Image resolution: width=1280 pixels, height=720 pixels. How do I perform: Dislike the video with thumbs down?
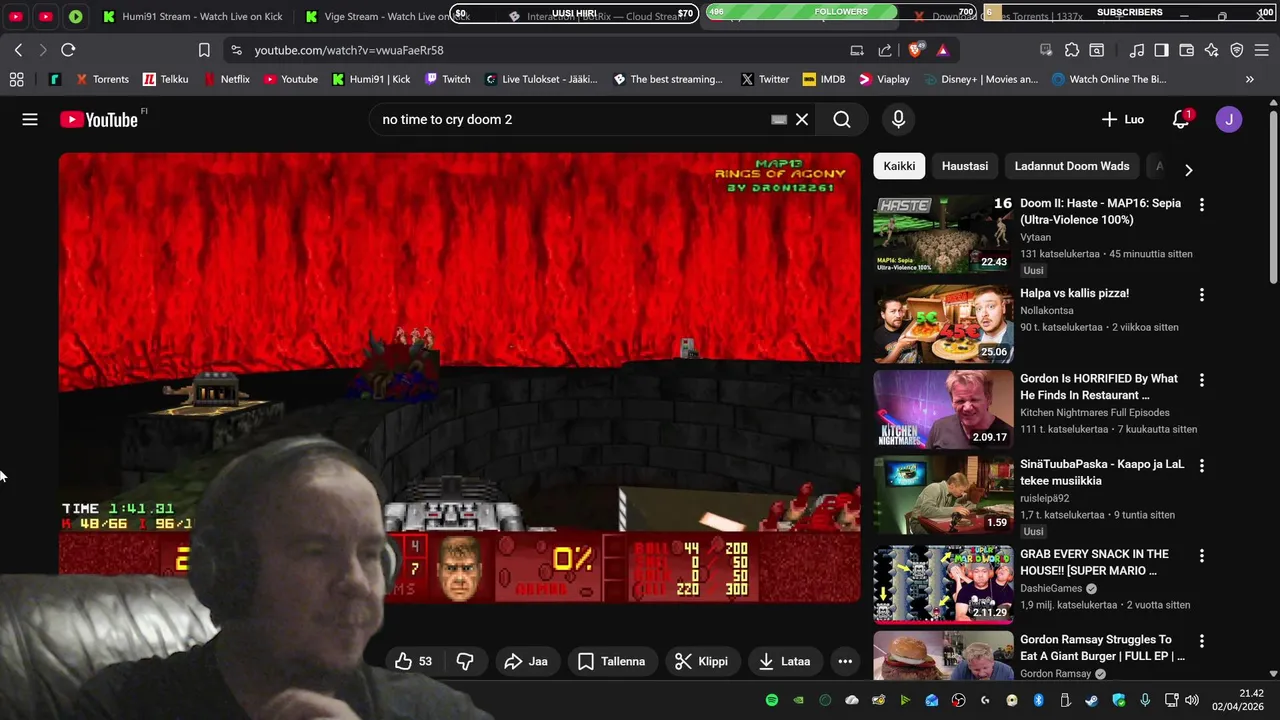tap(465, 661)
